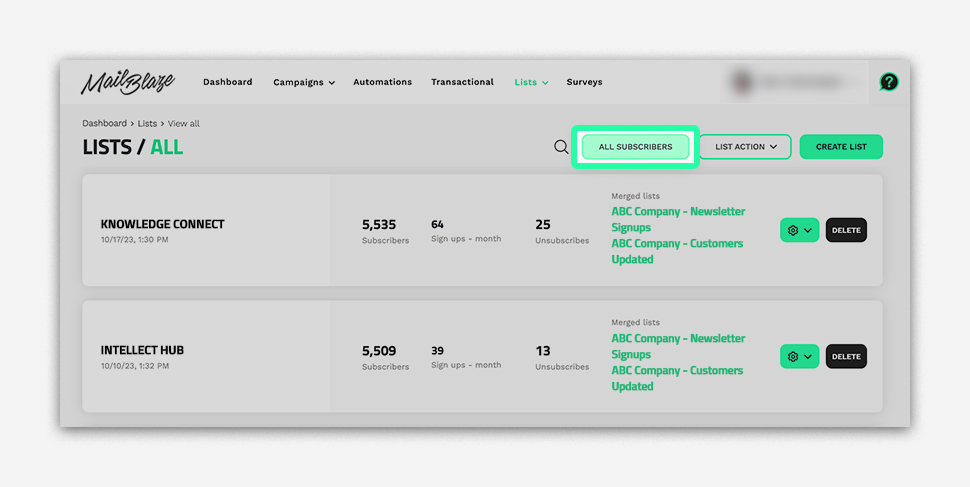Click the blurred user profile avatar
The height and width of the screenshot is (487, 970).
tap(741, 82)
